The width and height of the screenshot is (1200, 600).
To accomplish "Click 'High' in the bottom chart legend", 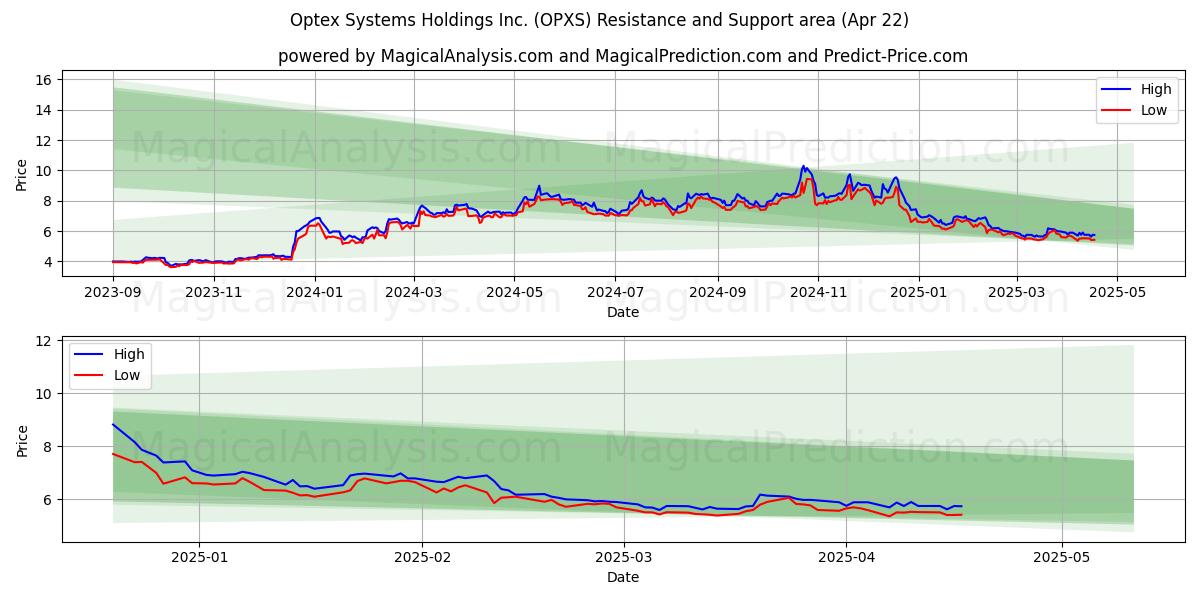I will coord(131,354).
